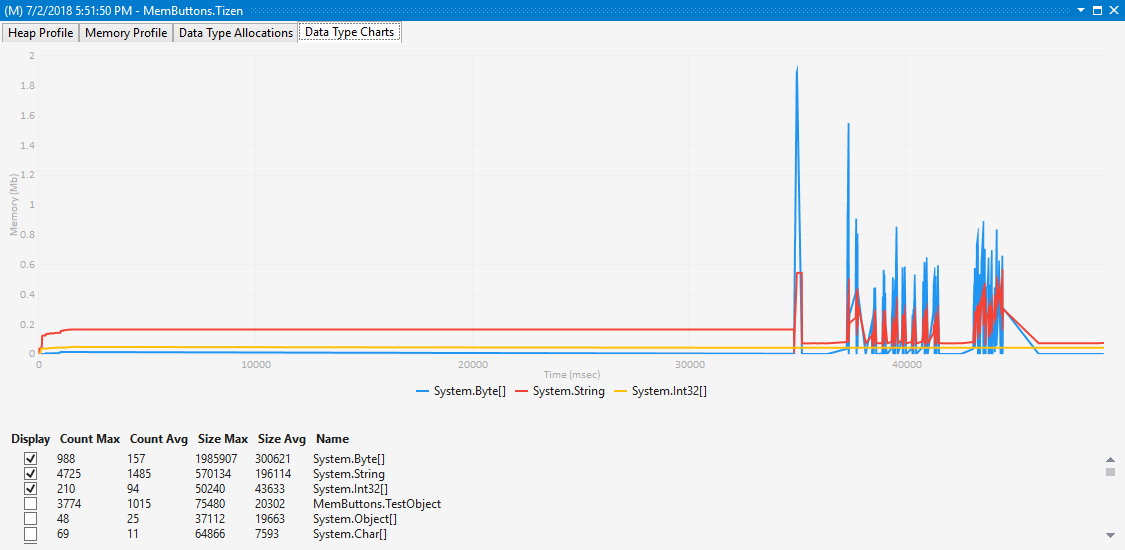1125x550 pixels.
Task: Click the System.Byte[] blue legend entry
Action: pyautogui.click(x=461, y=391)
